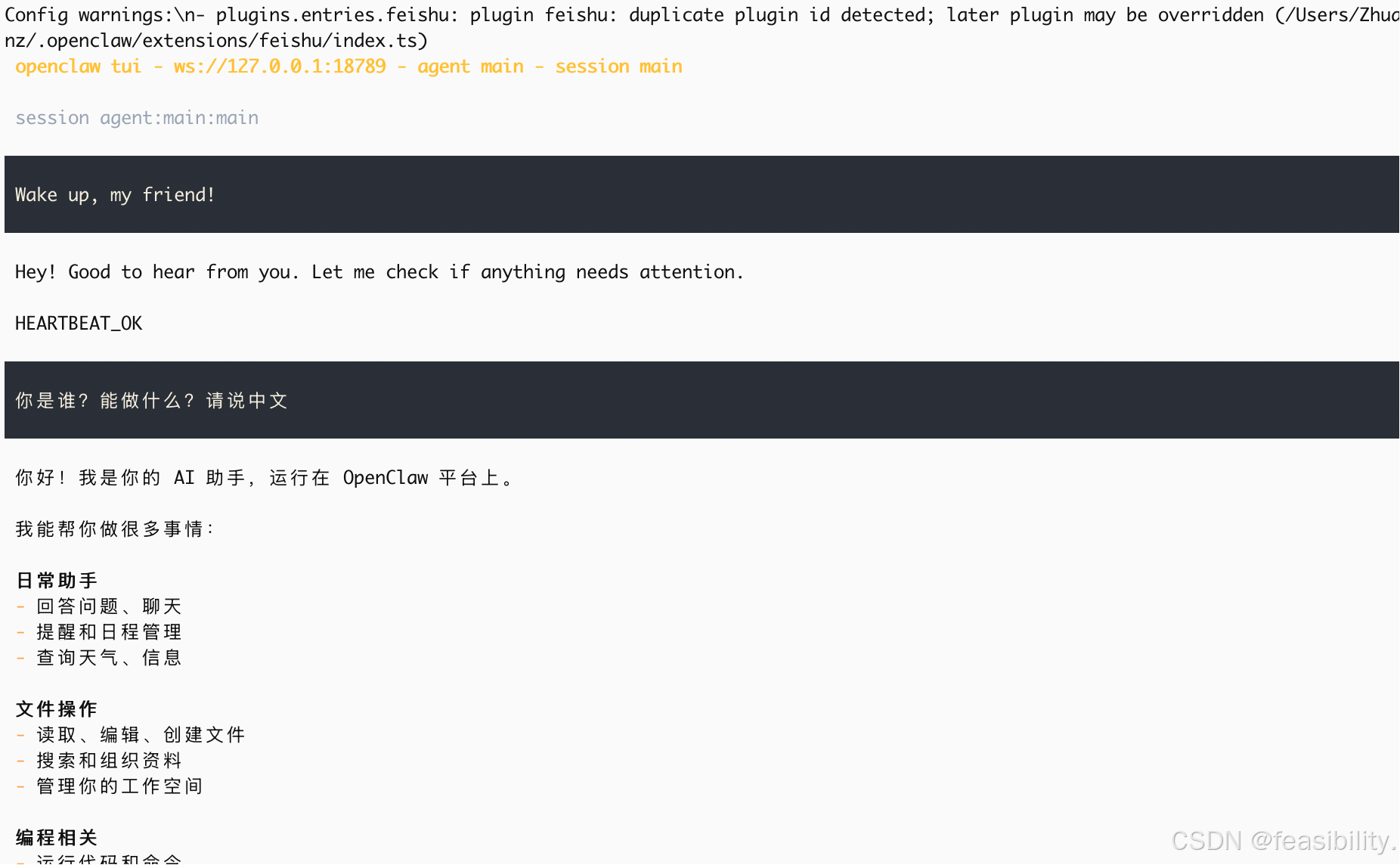Click the "Hey! Good to hear from you" reply
Image resolution: width=1400 pixels, height=865 pixels.
[379, 272]
